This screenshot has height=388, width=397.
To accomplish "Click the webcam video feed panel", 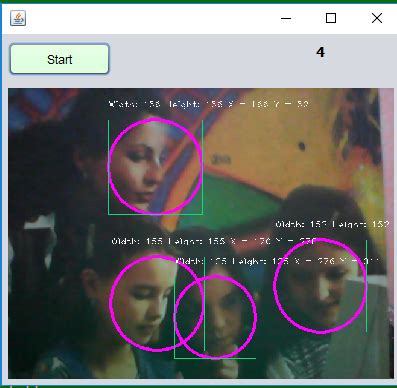I will click(x=201, y=233).
